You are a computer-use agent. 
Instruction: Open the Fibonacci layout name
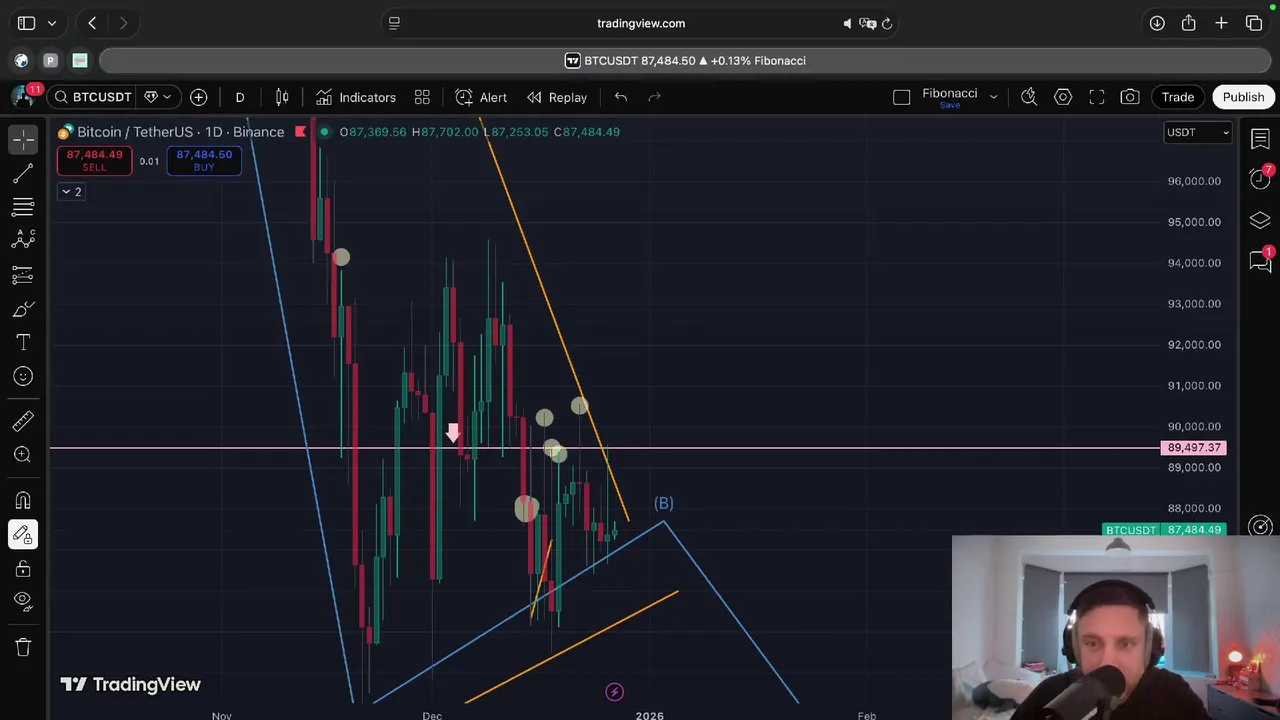pos(949,94)
